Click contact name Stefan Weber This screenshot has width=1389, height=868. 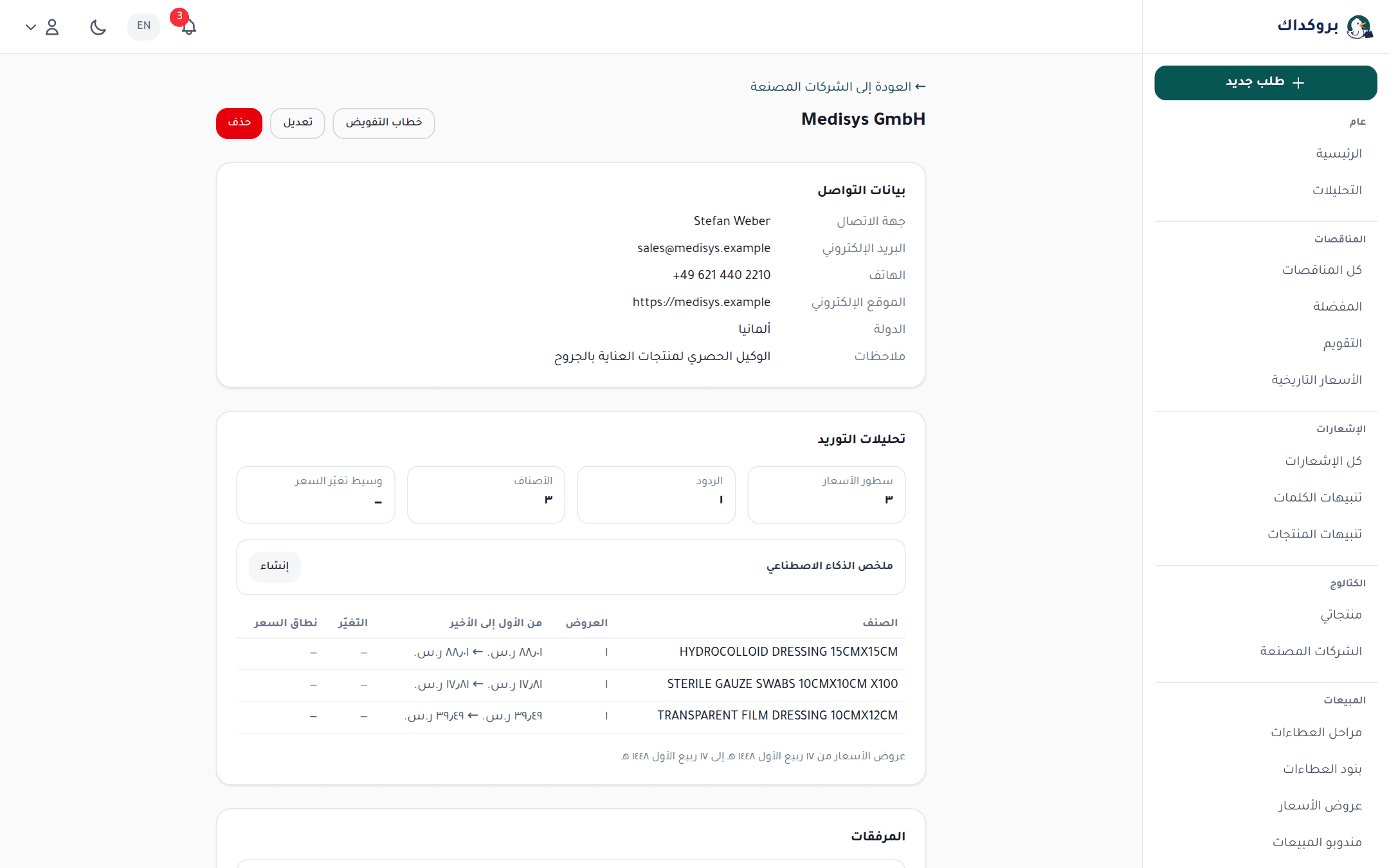click(732, 221)
